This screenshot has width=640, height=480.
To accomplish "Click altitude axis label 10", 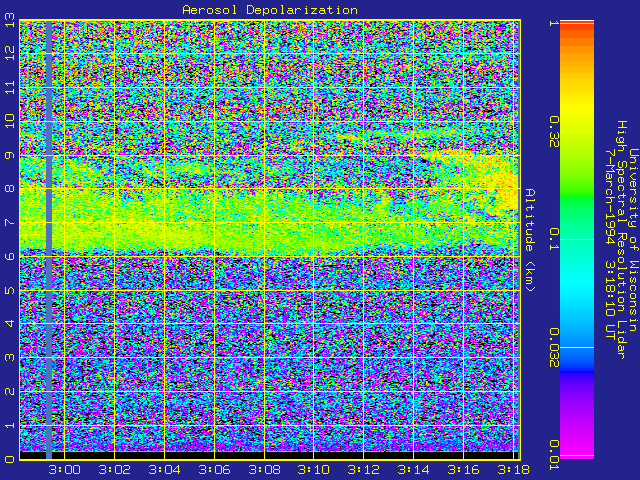I will point(10,121).
